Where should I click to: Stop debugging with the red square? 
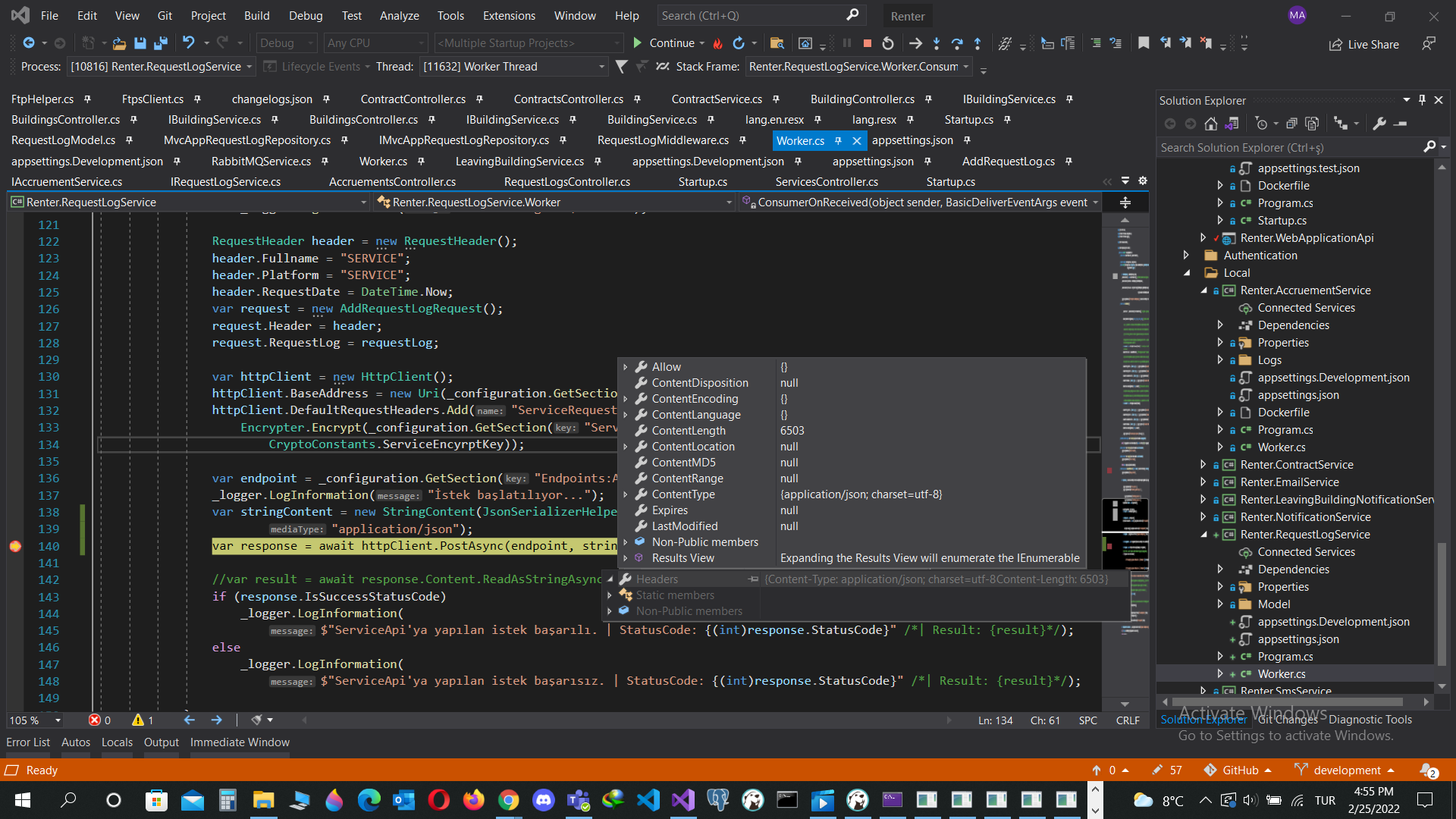tap(868, 43)
